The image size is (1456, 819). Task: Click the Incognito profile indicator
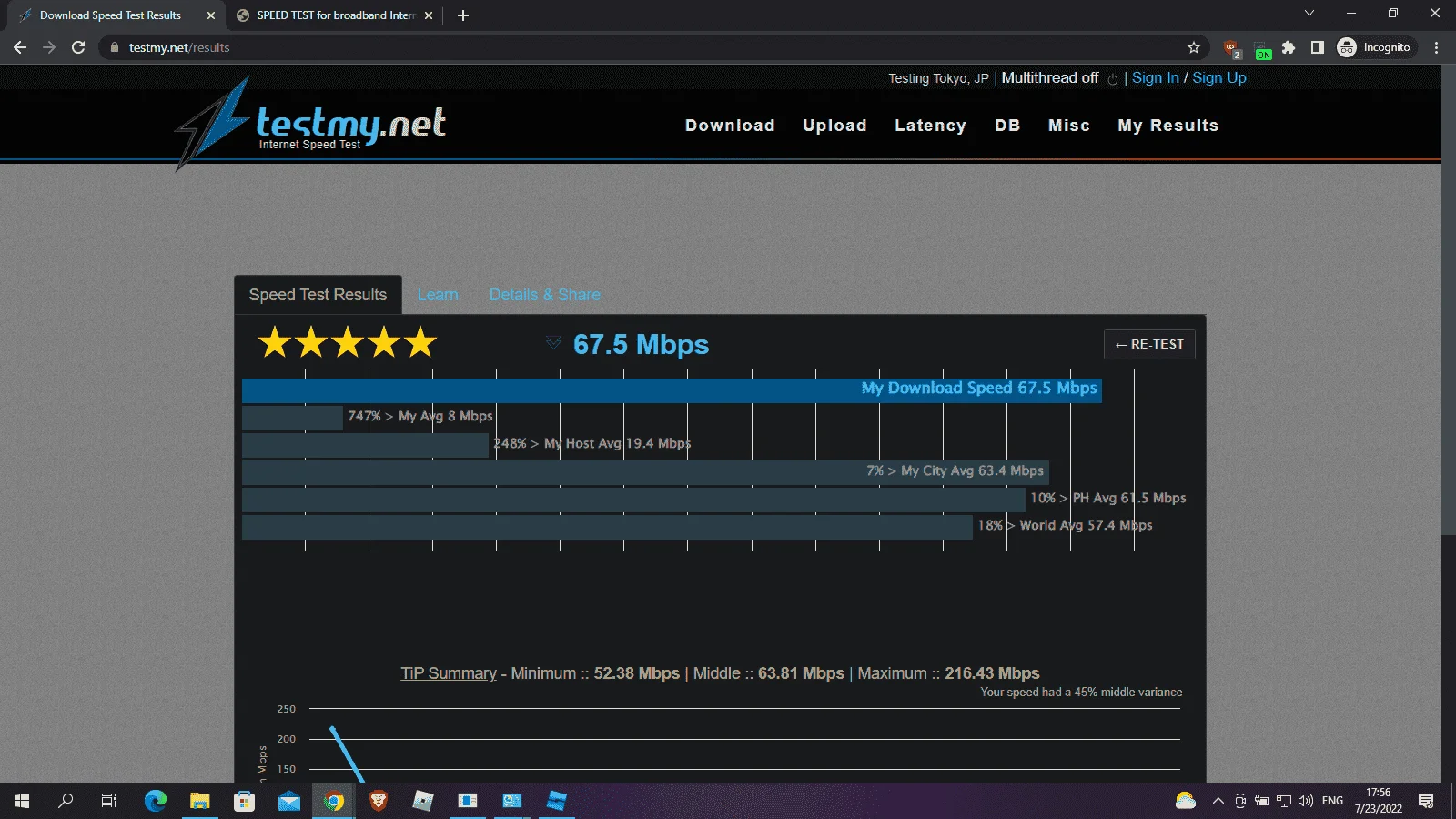coord(1375,47)
